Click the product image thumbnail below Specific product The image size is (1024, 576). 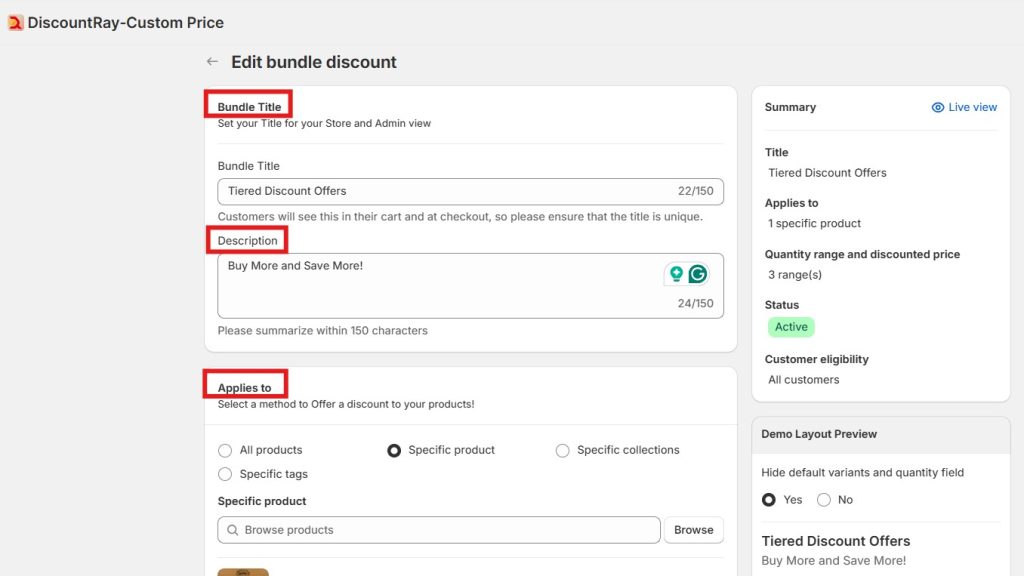243,572
